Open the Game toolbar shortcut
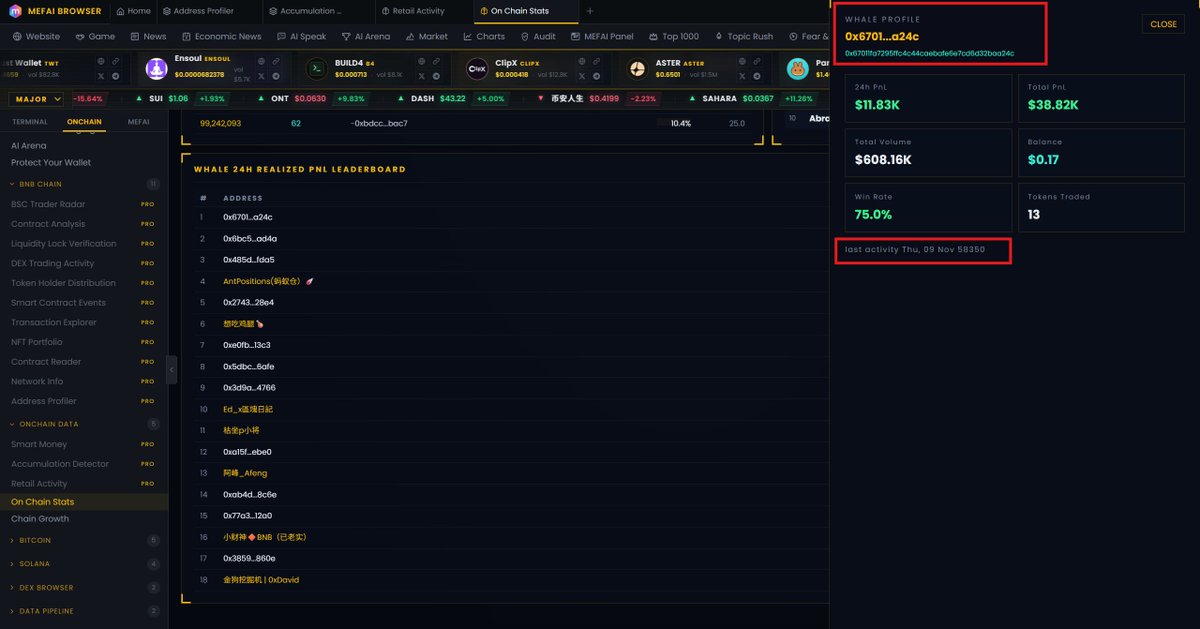This screenshot has width=1200, height=629. point(95,36)
